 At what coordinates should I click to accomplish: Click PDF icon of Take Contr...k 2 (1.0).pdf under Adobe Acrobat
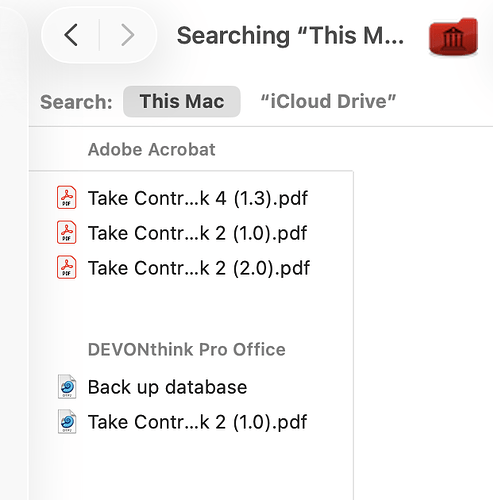pyautogui.click(x=67, y=232)
